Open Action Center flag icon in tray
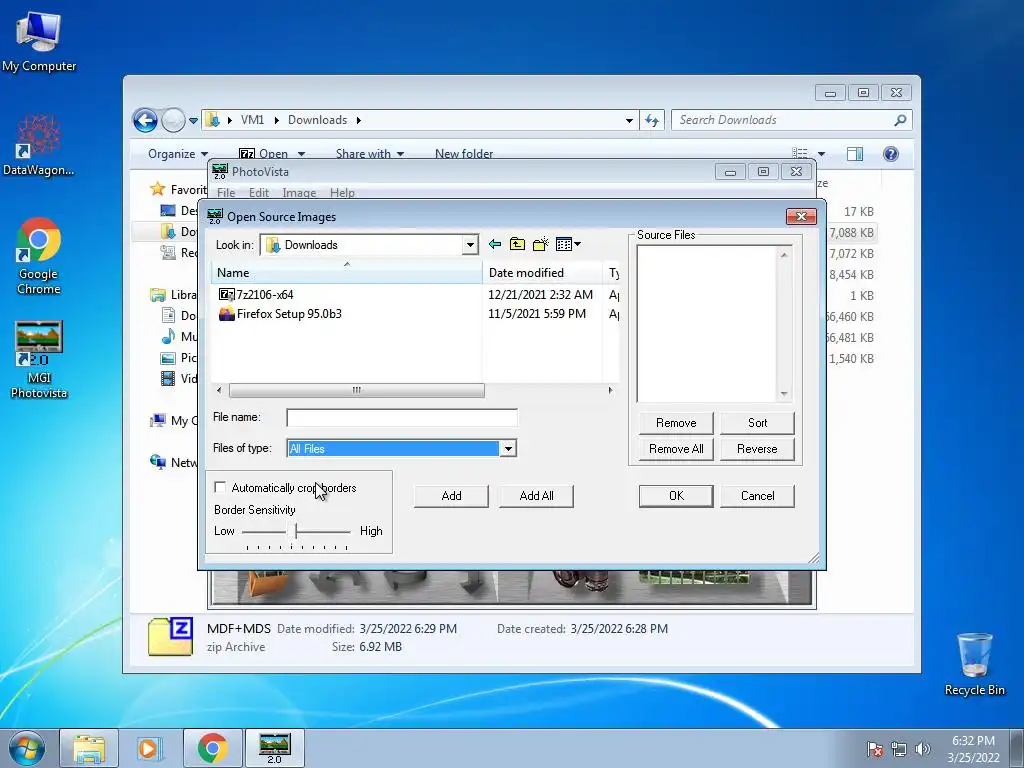Viewport: 1024px width, 768px height. 874,749
